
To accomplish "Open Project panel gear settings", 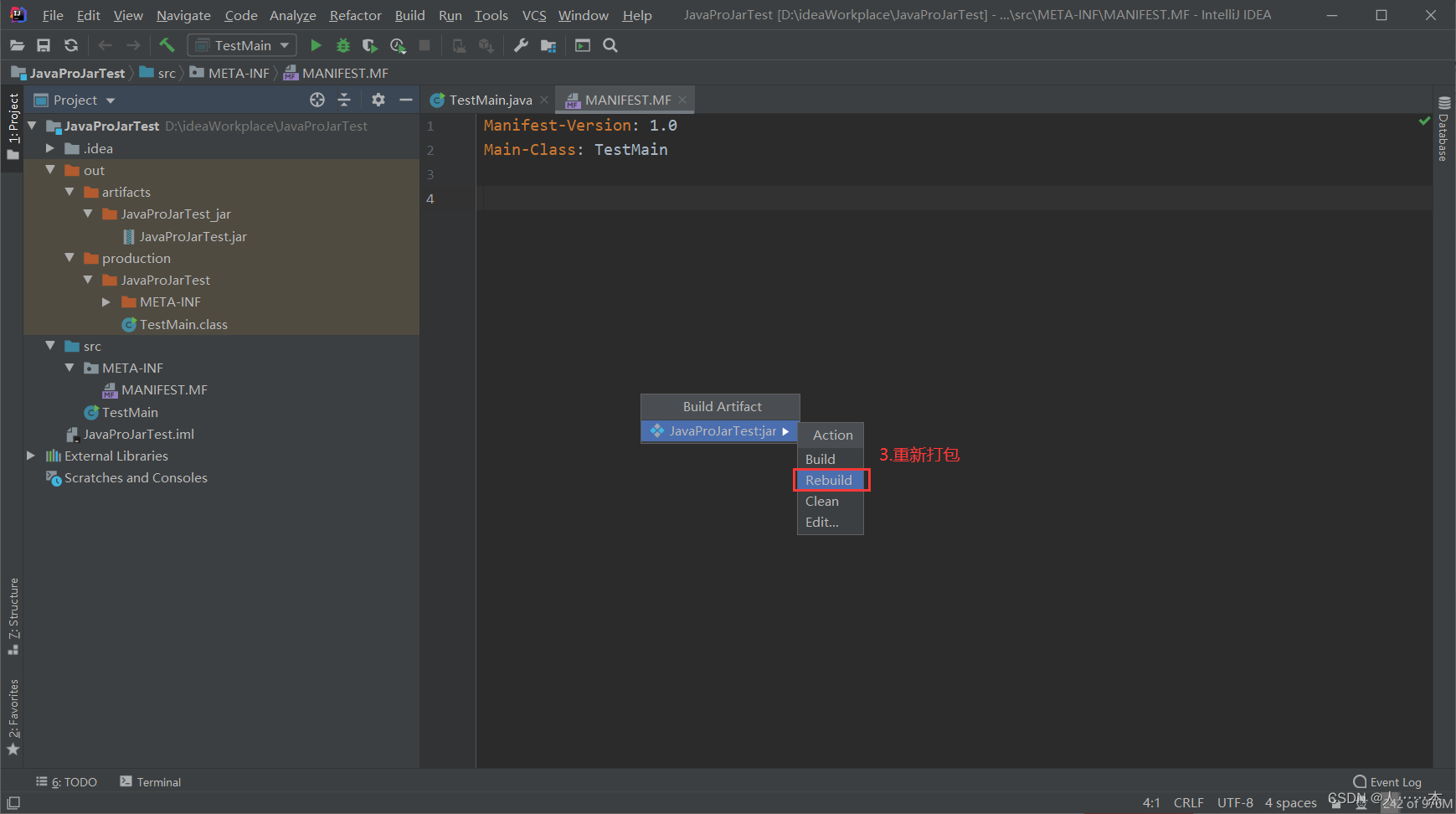I will tap(378, 100).
